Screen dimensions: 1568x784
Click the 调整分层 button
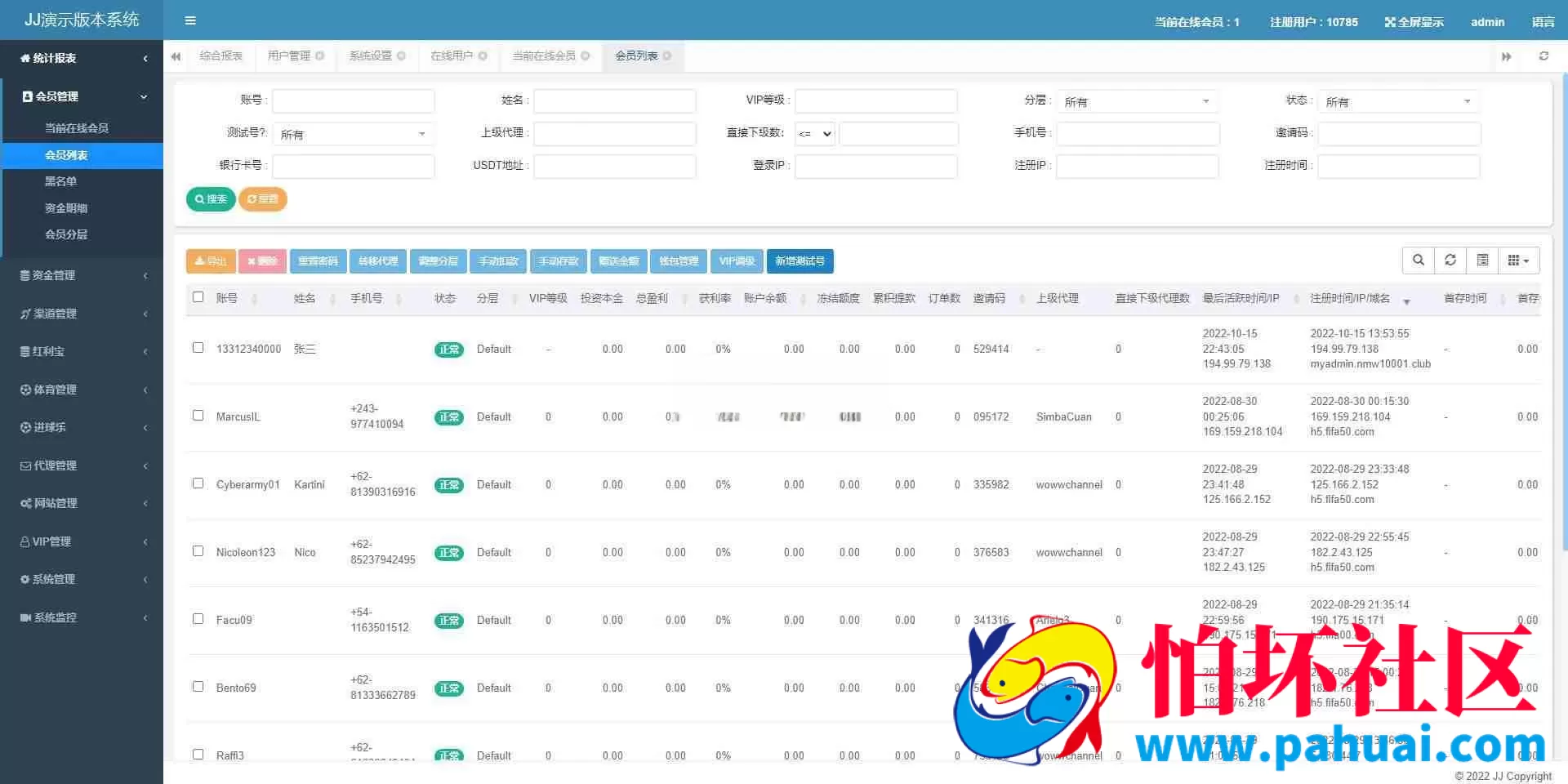click(439, 261)
